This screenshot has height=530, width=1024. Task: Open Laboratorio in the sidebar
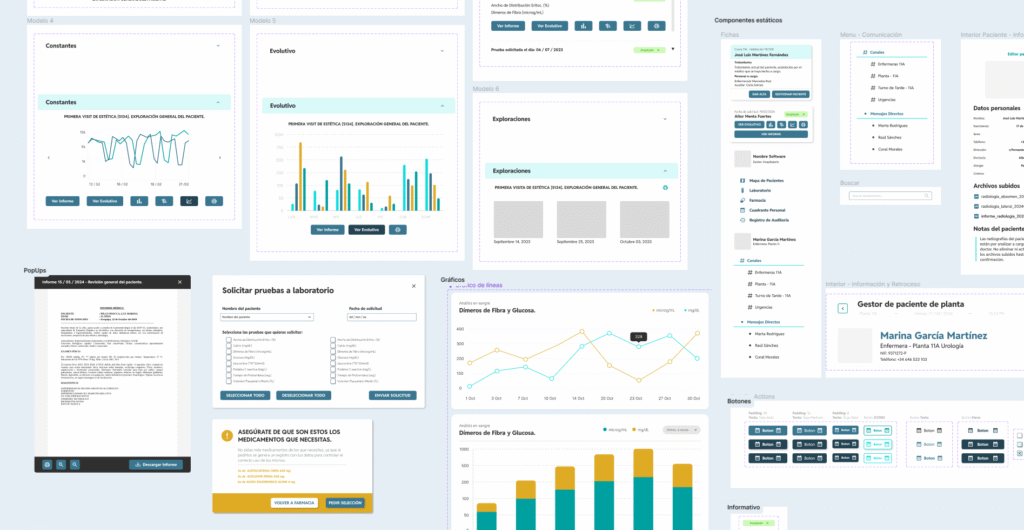point(757,190)
